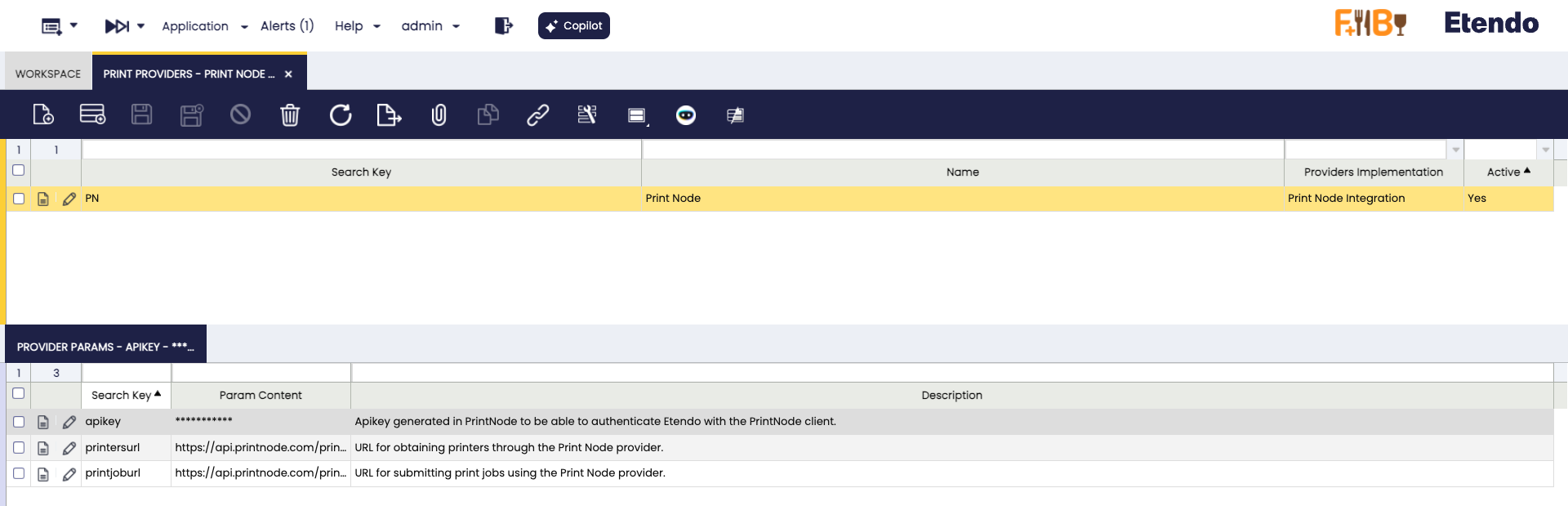Check the printersurl parameter row checkbox
The height and width of the screenshot is (506, 1568).
pos(19,448)
